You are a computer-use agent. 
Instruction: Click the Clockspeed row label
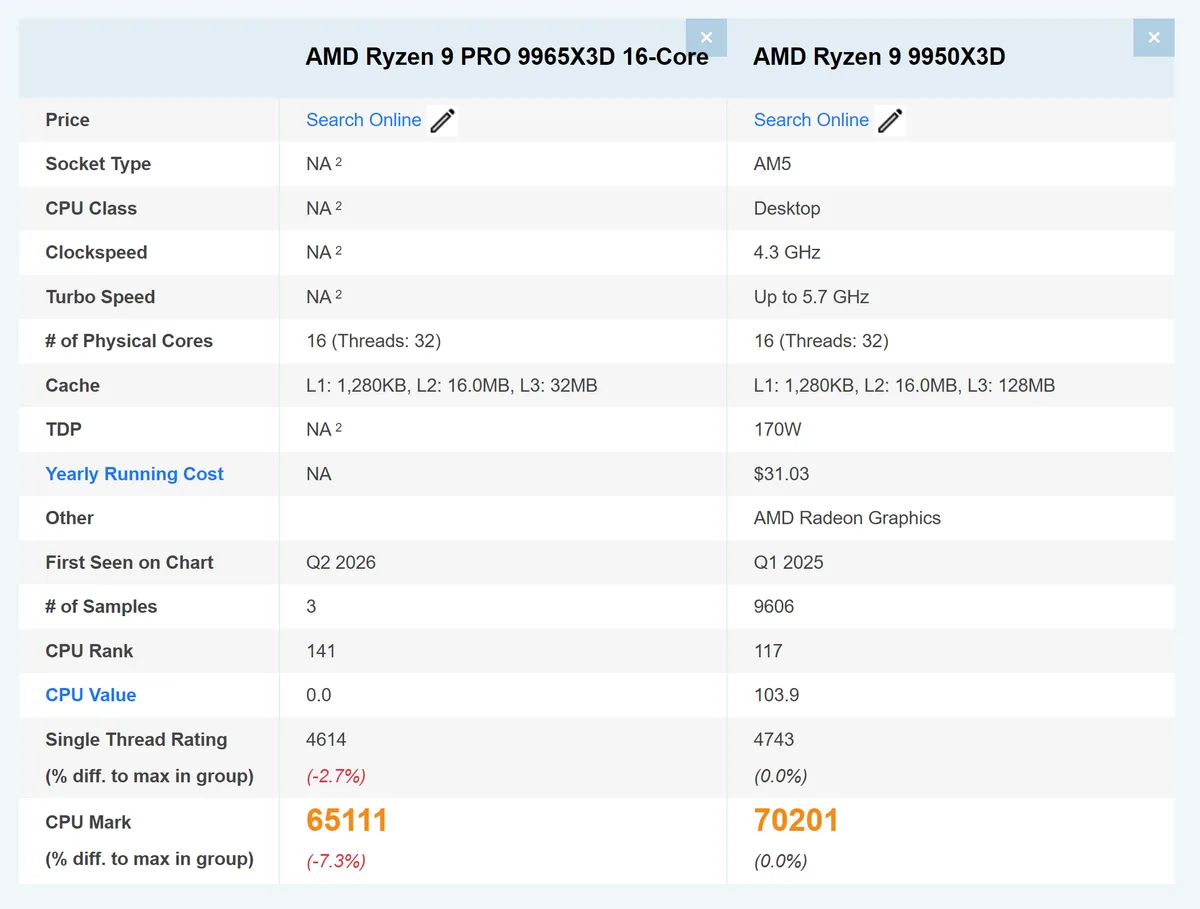[96, 253]
